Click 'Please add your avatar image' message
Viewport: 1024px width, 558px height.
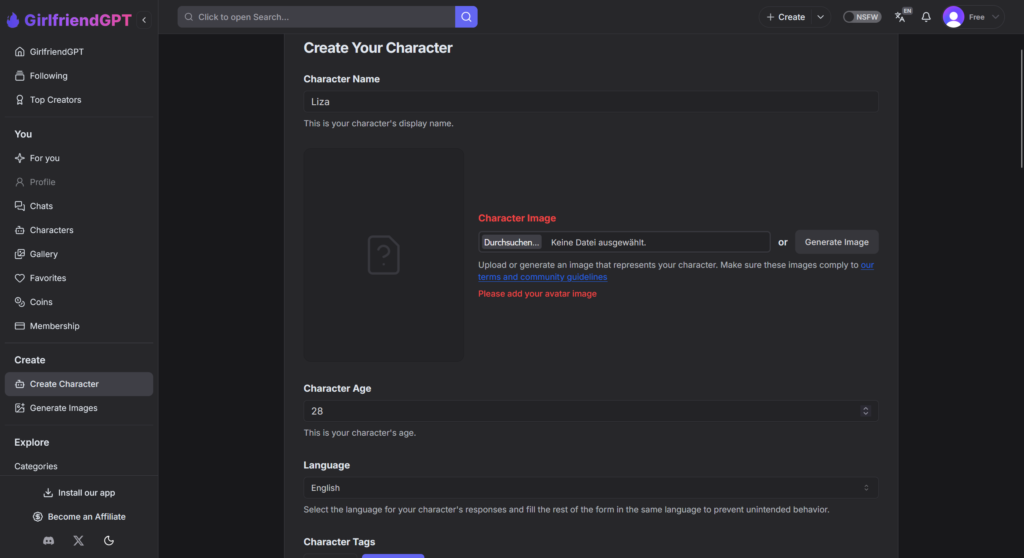(x=537, y=294)
